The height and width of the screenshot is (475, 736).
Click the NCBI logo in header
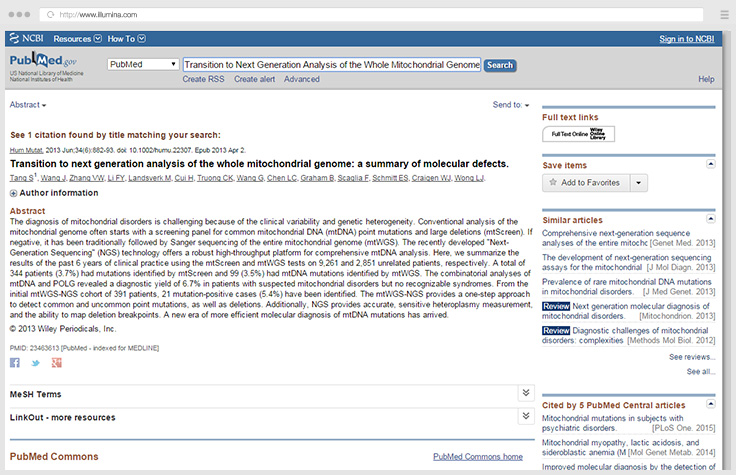pos(27,39)
